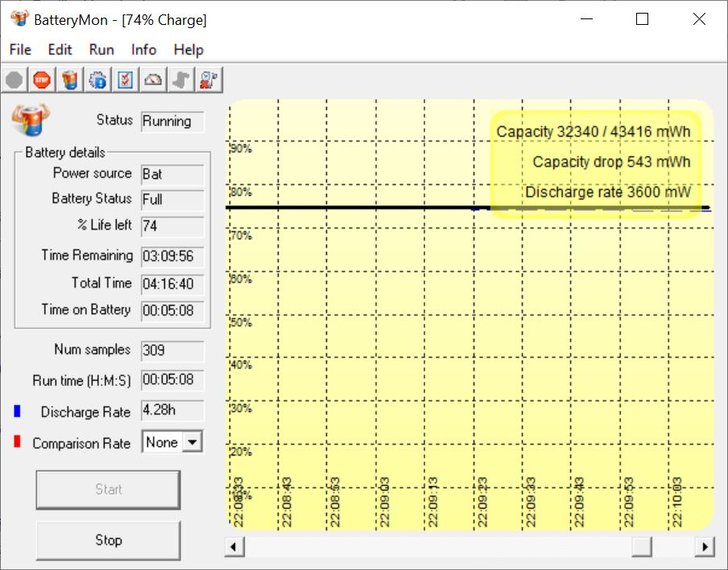
Task: Maximize the BatteryMon window
Action: click(x=642, y=19)
